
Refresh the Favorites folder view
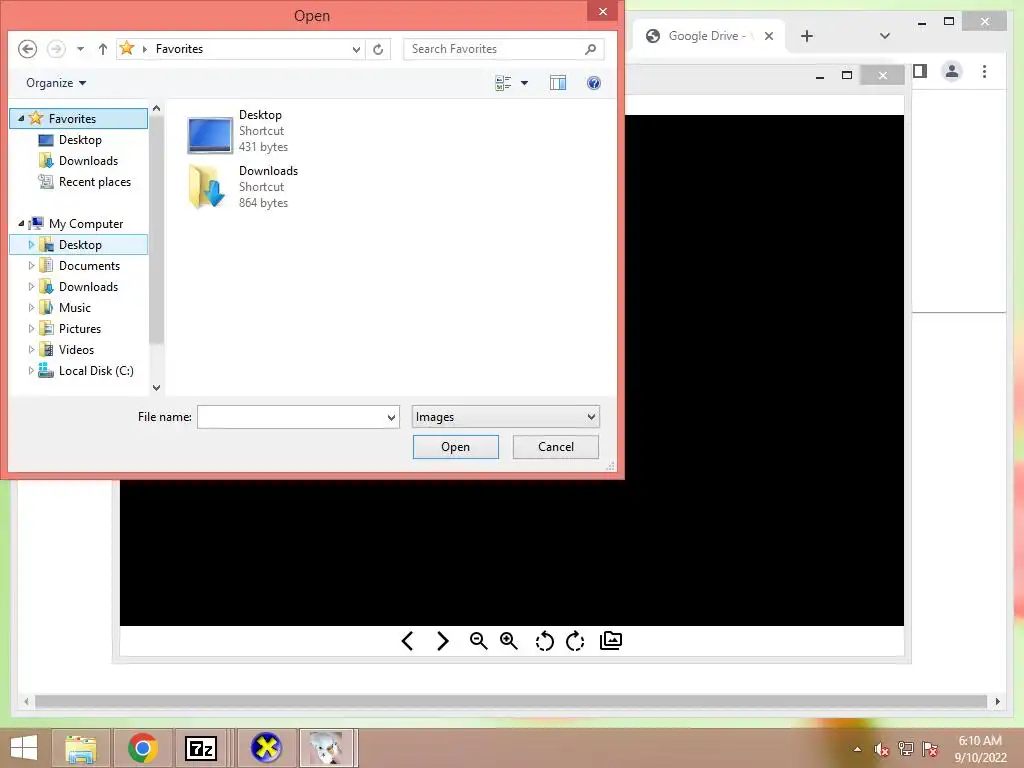pos(378,49)
